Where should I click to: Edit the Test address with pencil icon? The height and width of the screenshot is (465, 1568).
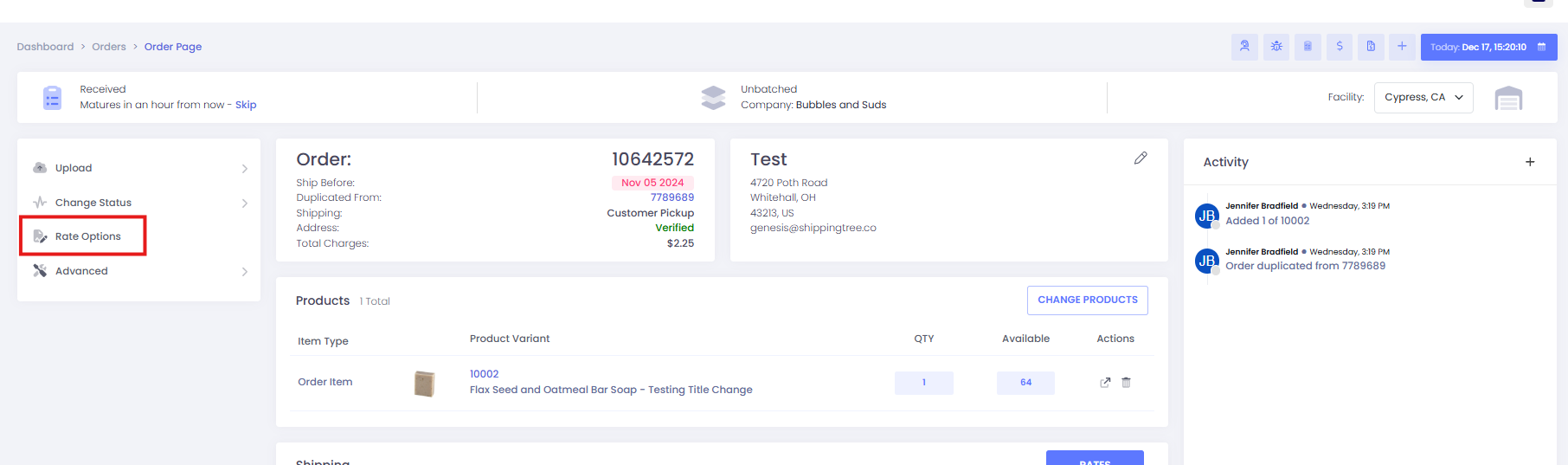click(x=1141, y=158)
